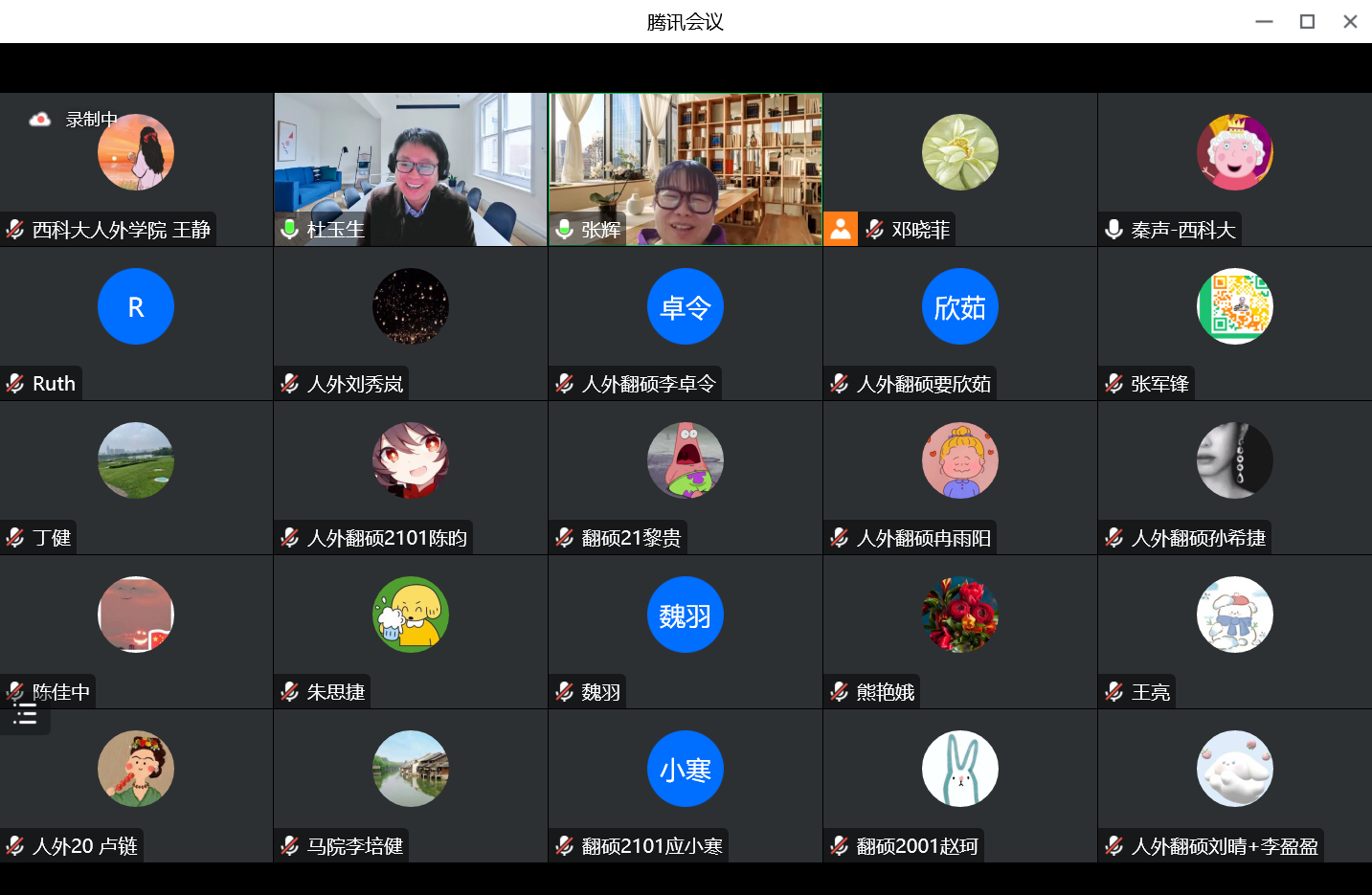The height and width of the screenshot is (895, 1372).
Task: Click the 录制中 recording status text
Action: [91, 120]
